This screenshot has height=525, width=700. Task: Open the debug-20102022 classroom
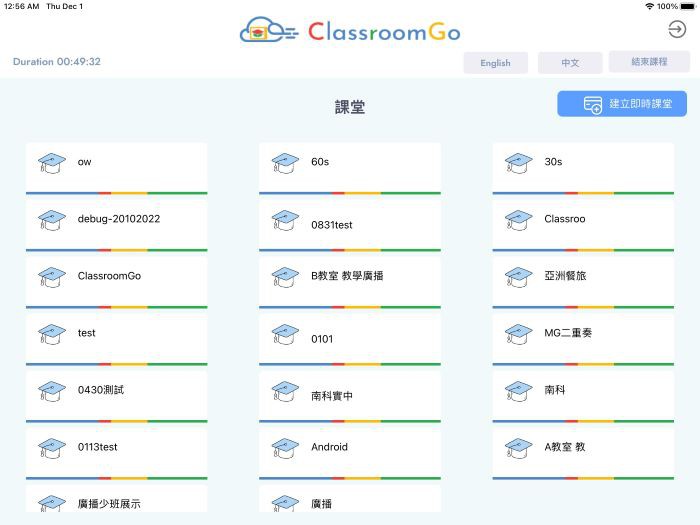[116, 220]
